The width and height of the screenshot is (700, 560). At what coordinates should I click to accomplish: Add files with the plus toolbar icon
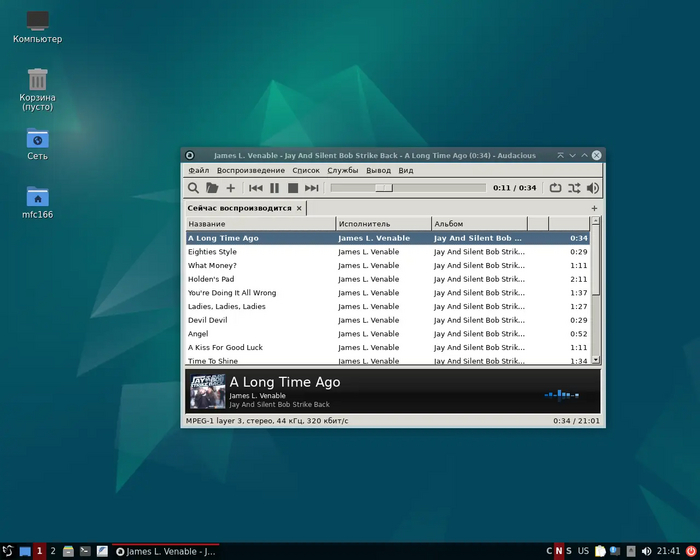[231, 188]
